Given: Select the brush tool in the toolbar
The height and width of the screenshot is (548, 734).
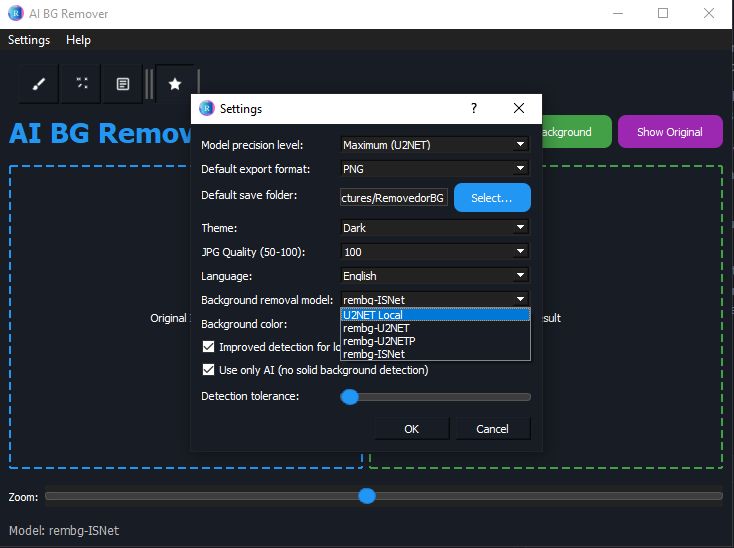Looking at the screenshot, I should (40, 85).
